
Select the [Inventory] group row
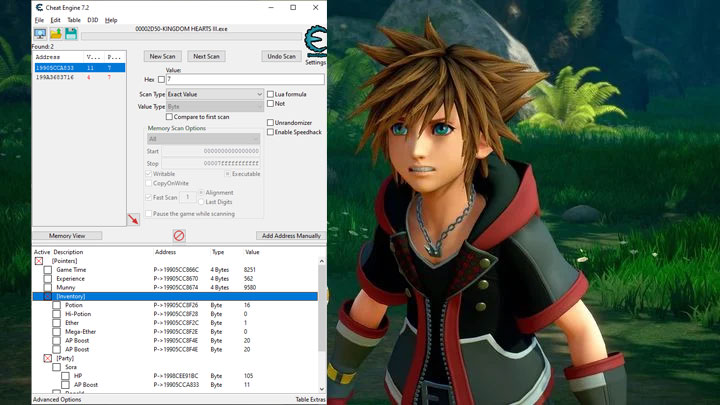(x=175, y=296)
